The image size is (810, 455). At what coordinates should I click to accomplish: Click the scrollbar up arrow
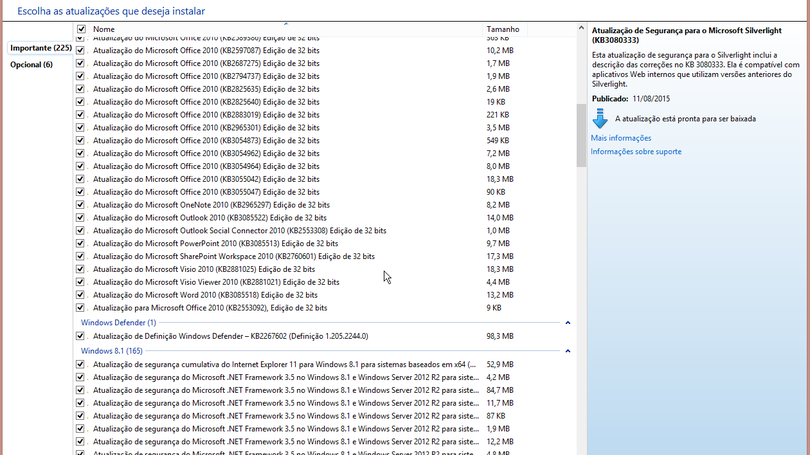pos(581,28)
